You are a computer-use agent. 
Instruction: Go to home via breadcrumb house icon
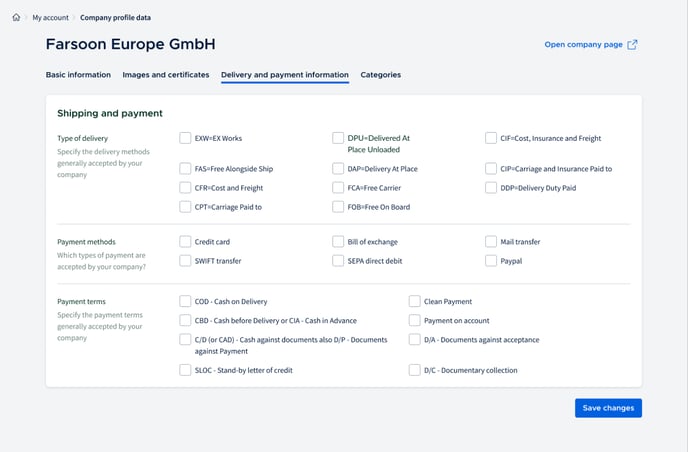pos(16,18)
